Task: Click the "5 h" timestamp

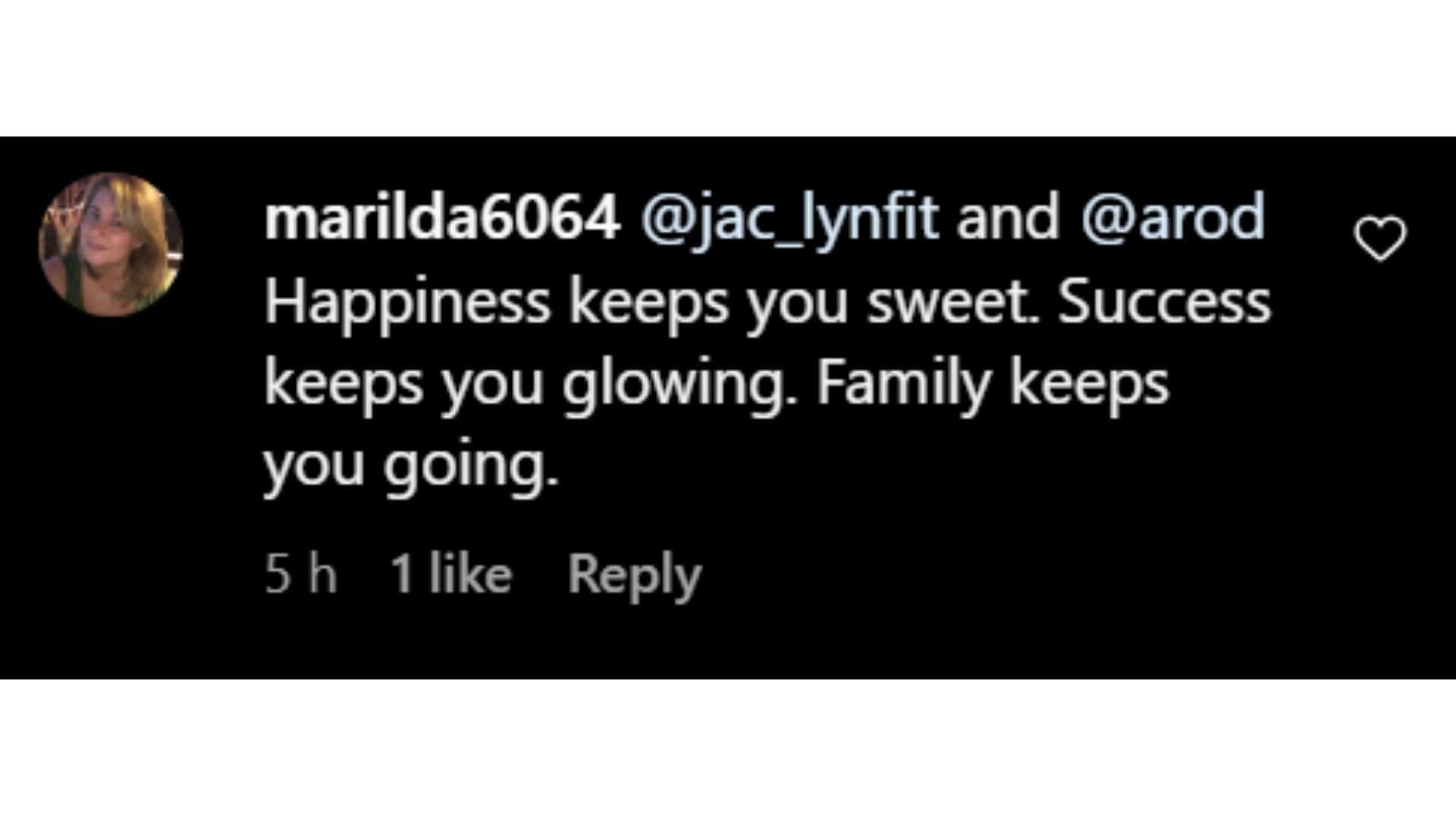Action: (300, 574)
